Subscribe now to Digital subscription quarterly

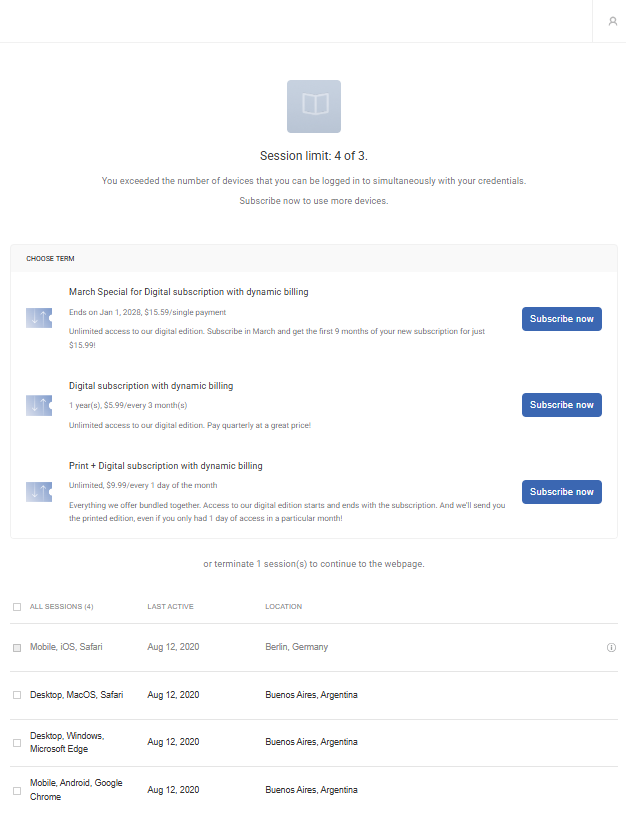pyautogui.click(x=562, y=405)
